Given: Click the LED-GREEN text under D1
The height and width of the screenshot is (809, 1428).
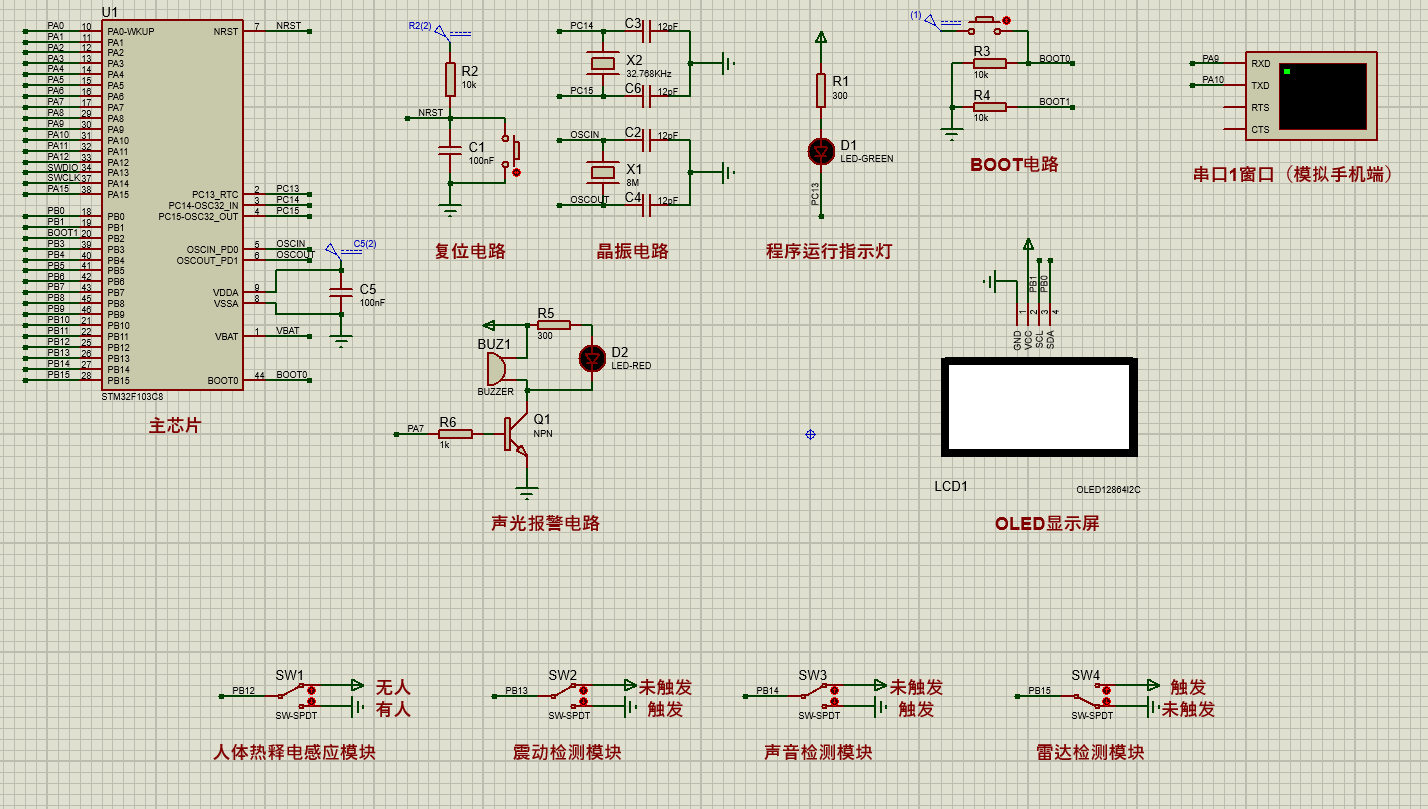Looking at the screenshot, I should point(867,159).
